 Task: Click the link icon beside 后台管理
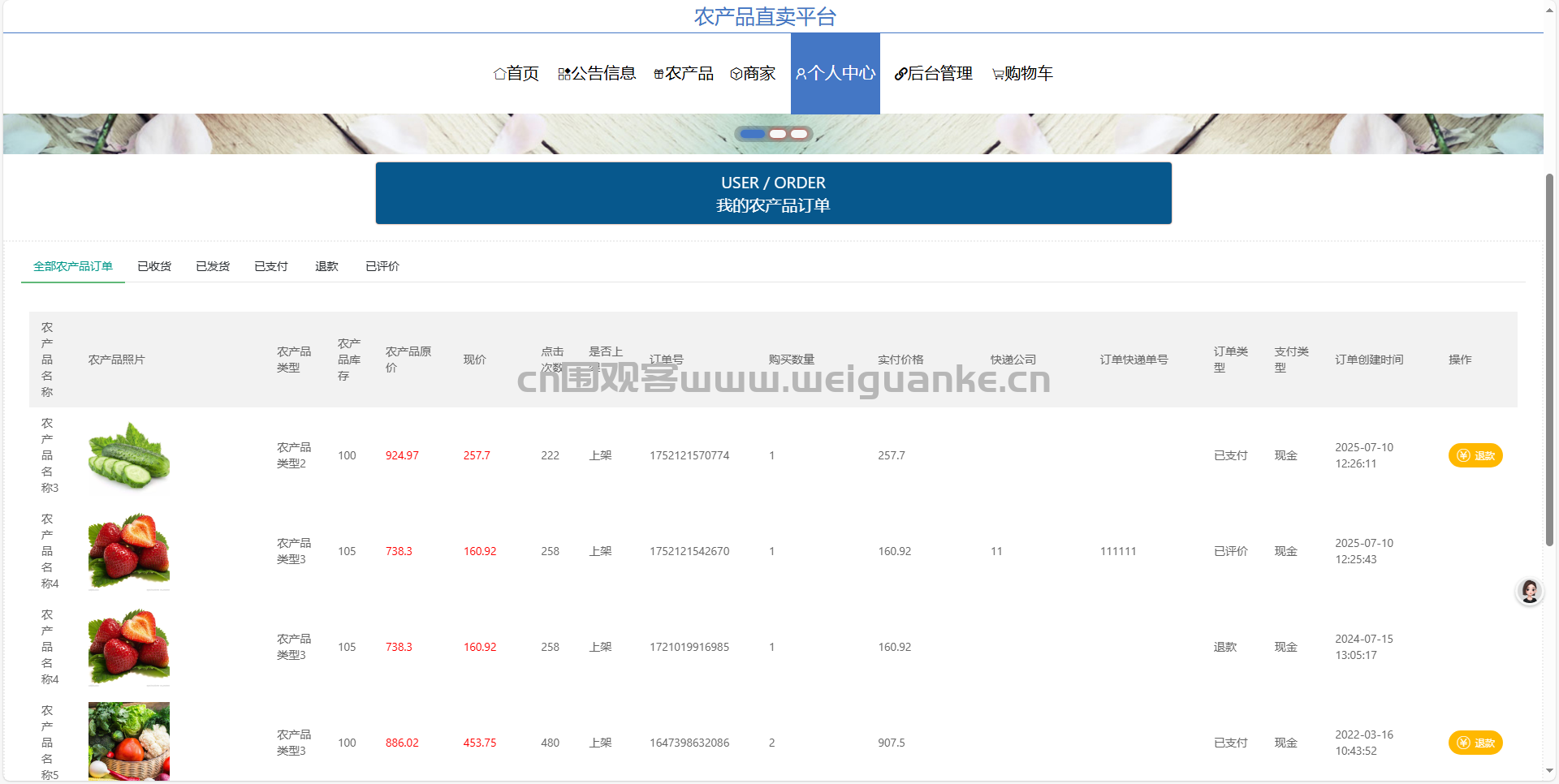click(x=900, y=74)
